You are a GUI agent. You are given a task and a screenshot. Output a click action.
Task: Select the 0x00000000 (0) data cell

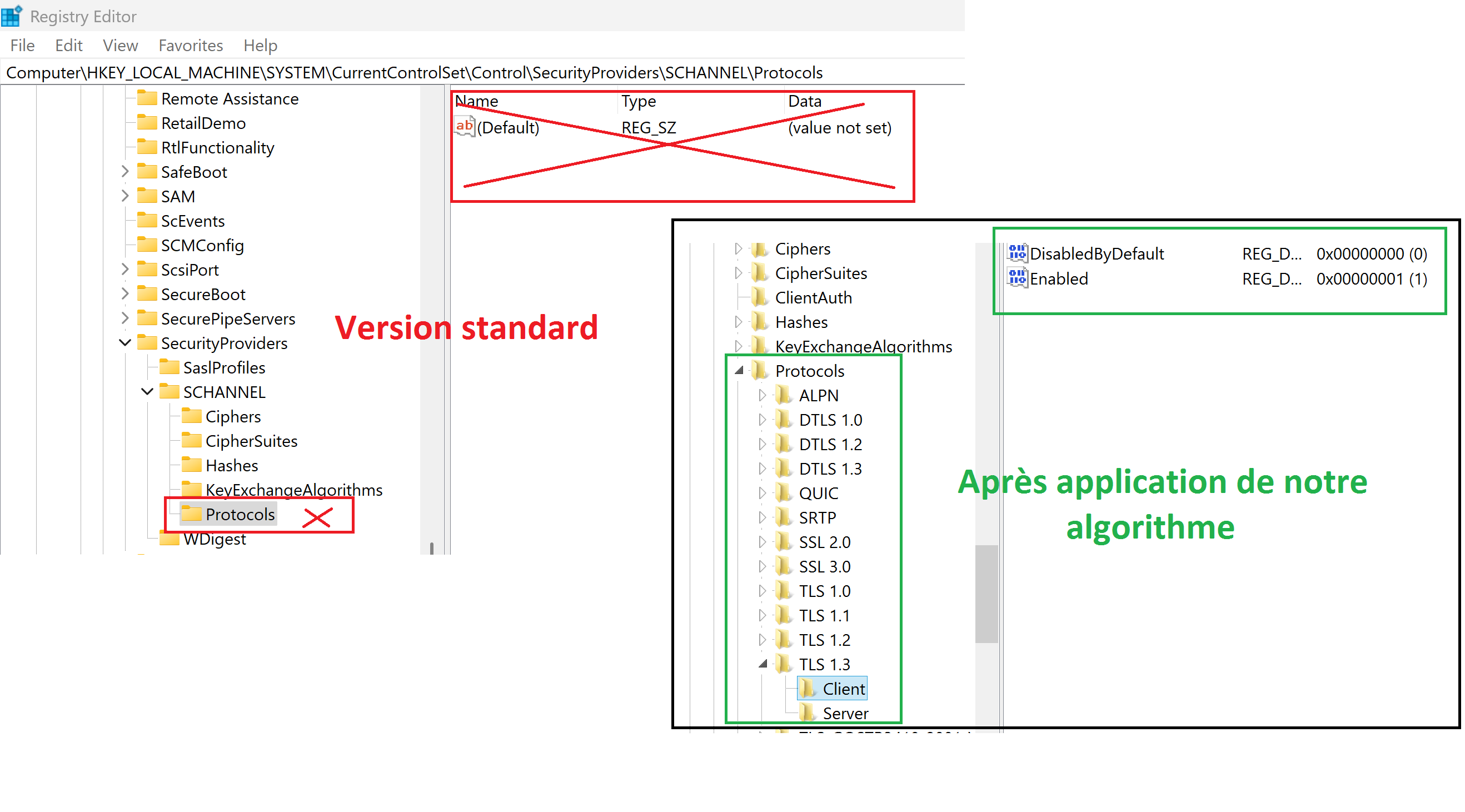(x=1372, y=253)
